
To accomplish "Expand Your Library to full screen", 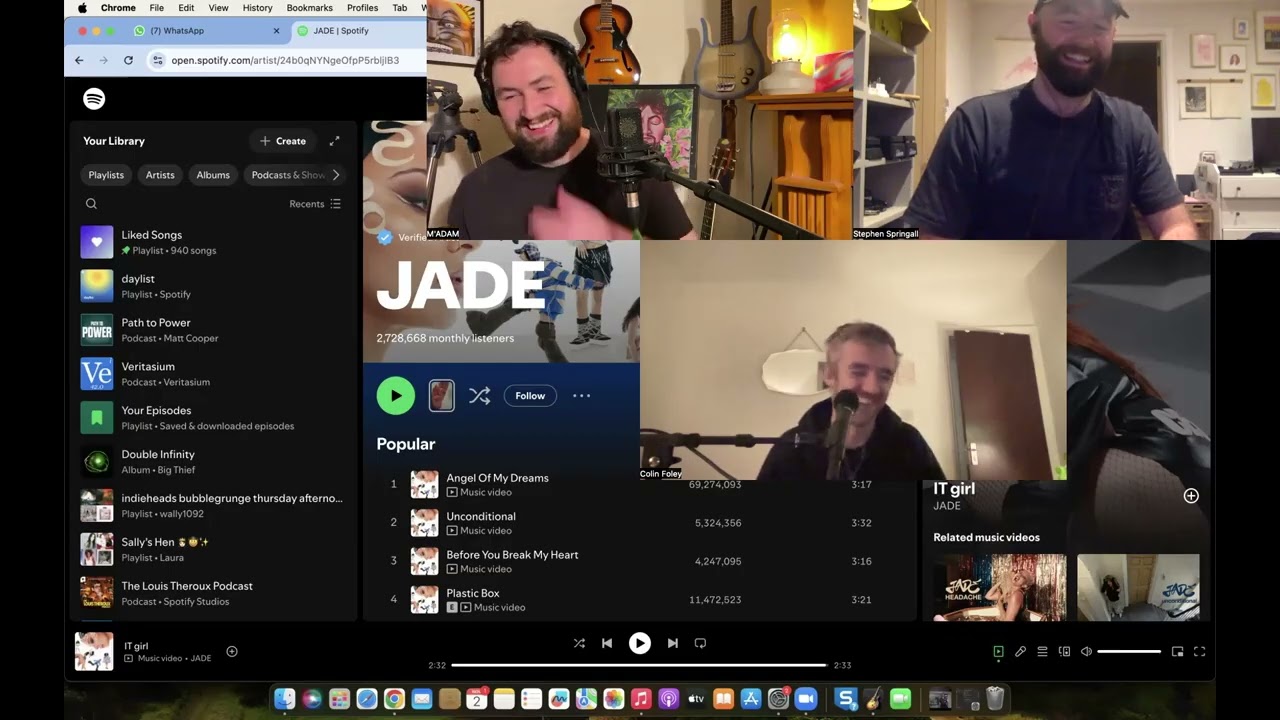I will point(334,141).
